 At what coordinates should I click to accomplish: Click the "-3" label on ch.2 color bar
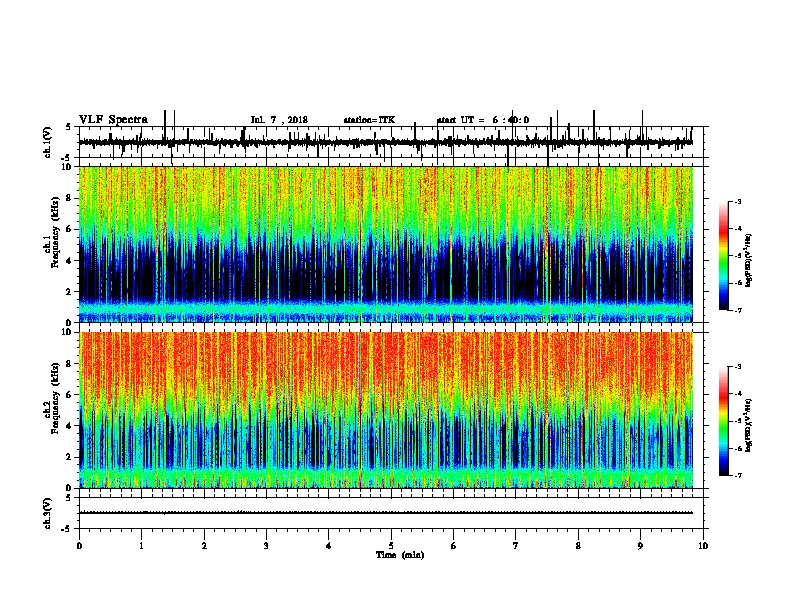pos(737,367)
